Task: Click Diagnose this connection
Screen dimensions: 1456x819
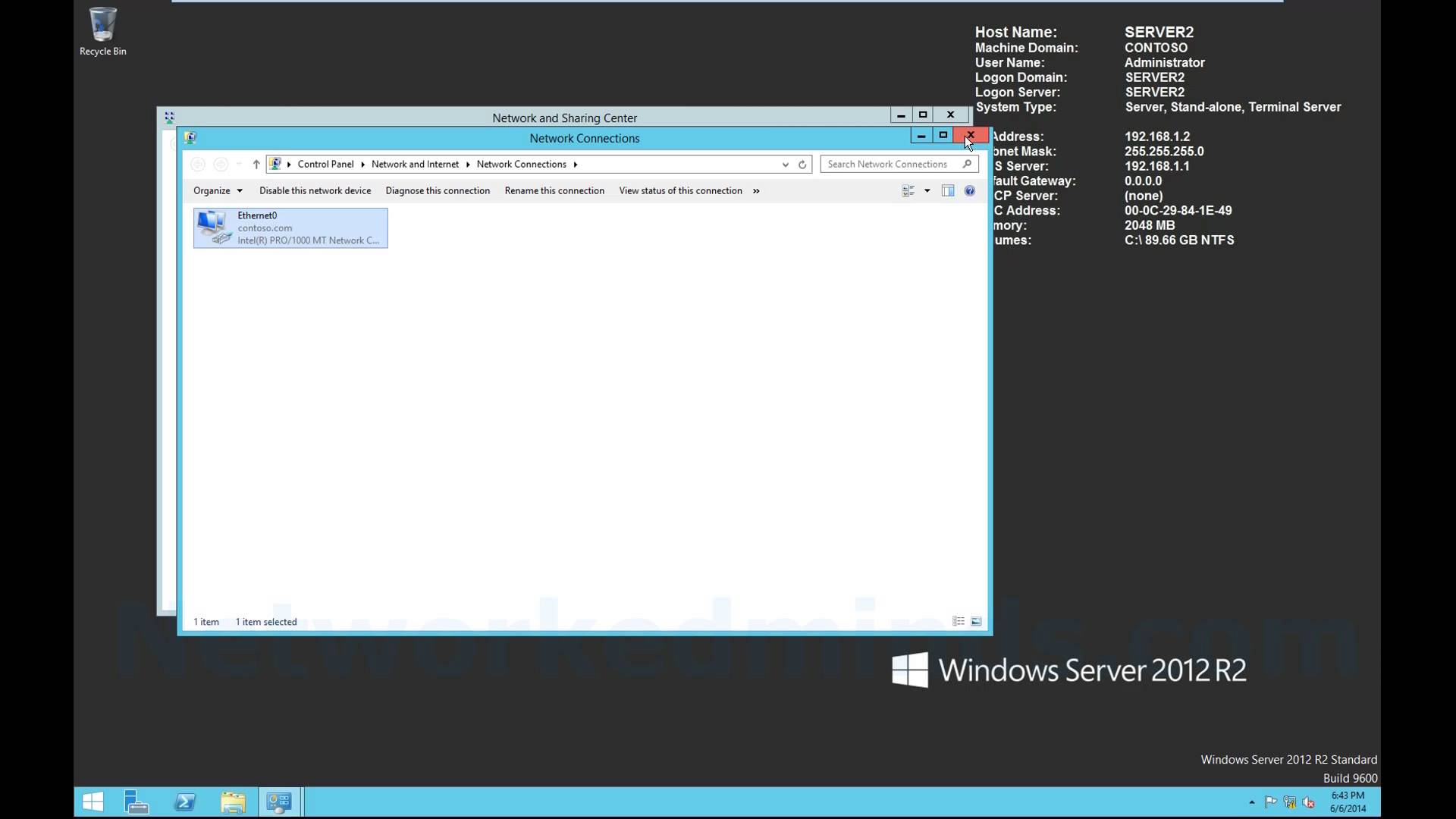Action: pos(438,190)
